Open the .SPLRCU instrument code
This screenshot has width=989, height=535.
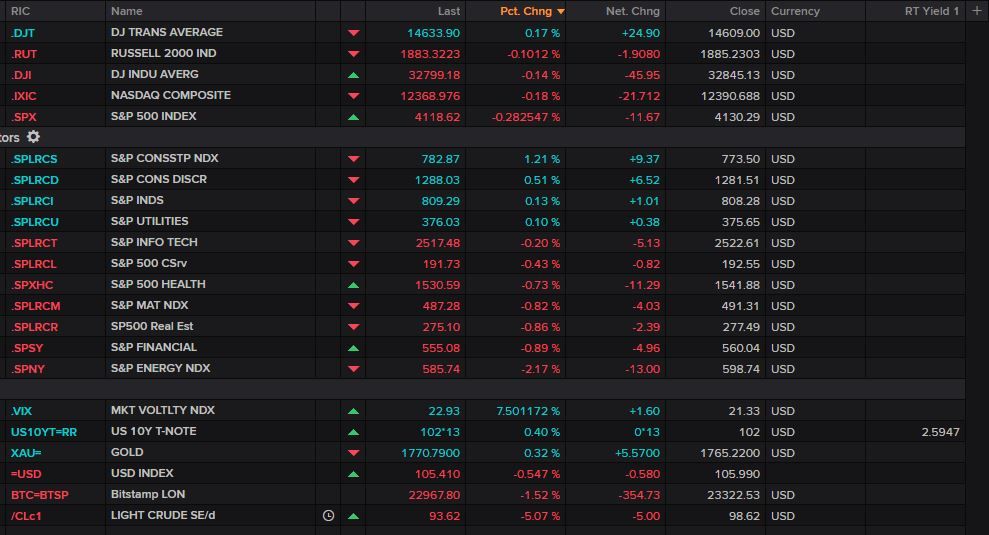[35, 222]
